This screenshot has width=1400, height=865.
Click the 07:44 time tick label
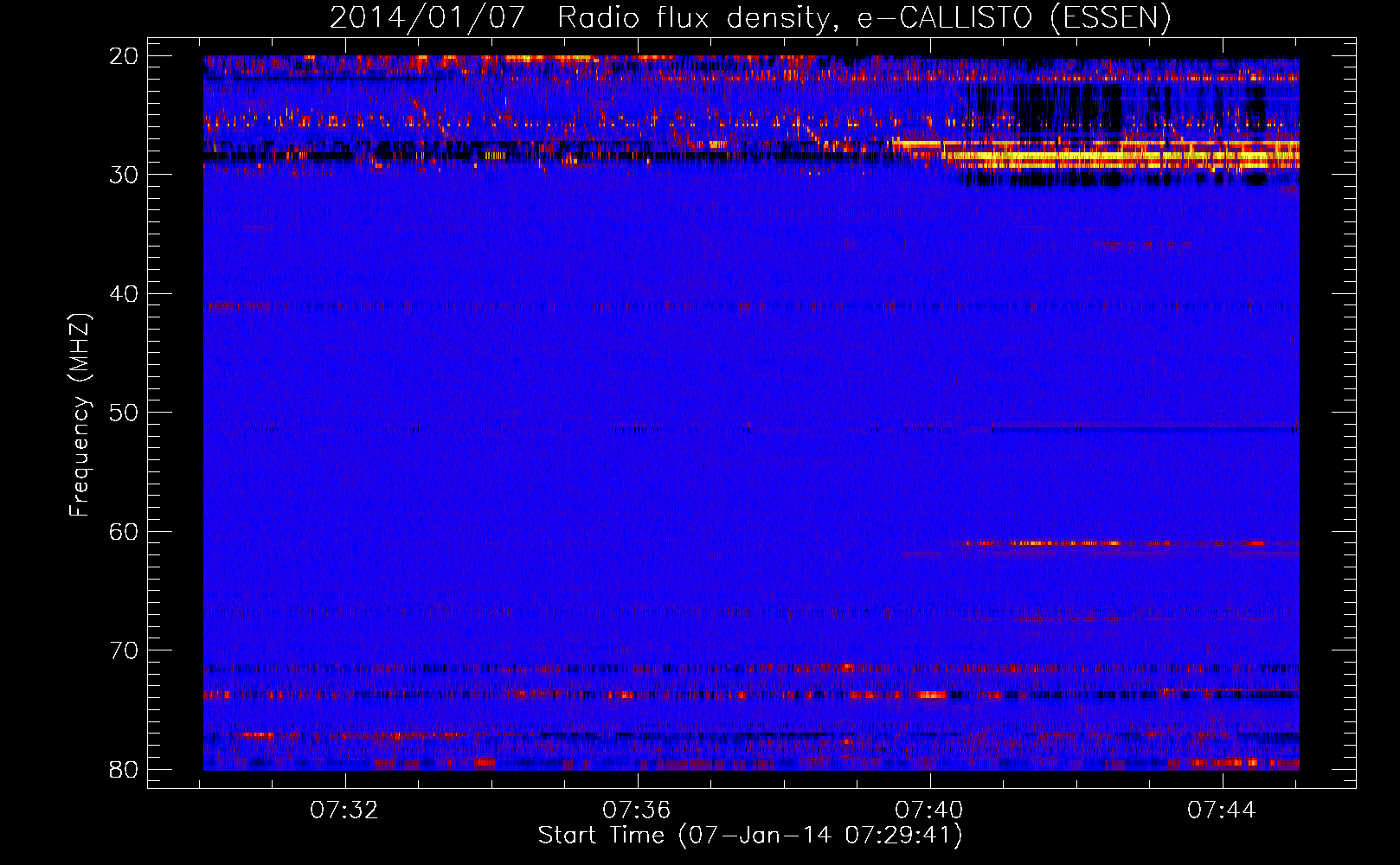tap(1222, 811)
